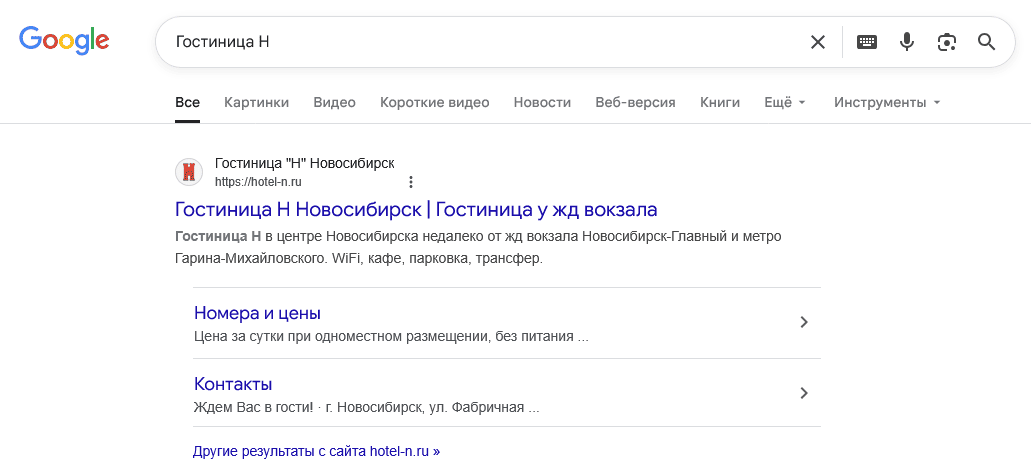This screenshot has width=1031, height=474.
Task: Click chevron arrow next to Контакты
Action: pyautogui.click(x=804, y=393)
